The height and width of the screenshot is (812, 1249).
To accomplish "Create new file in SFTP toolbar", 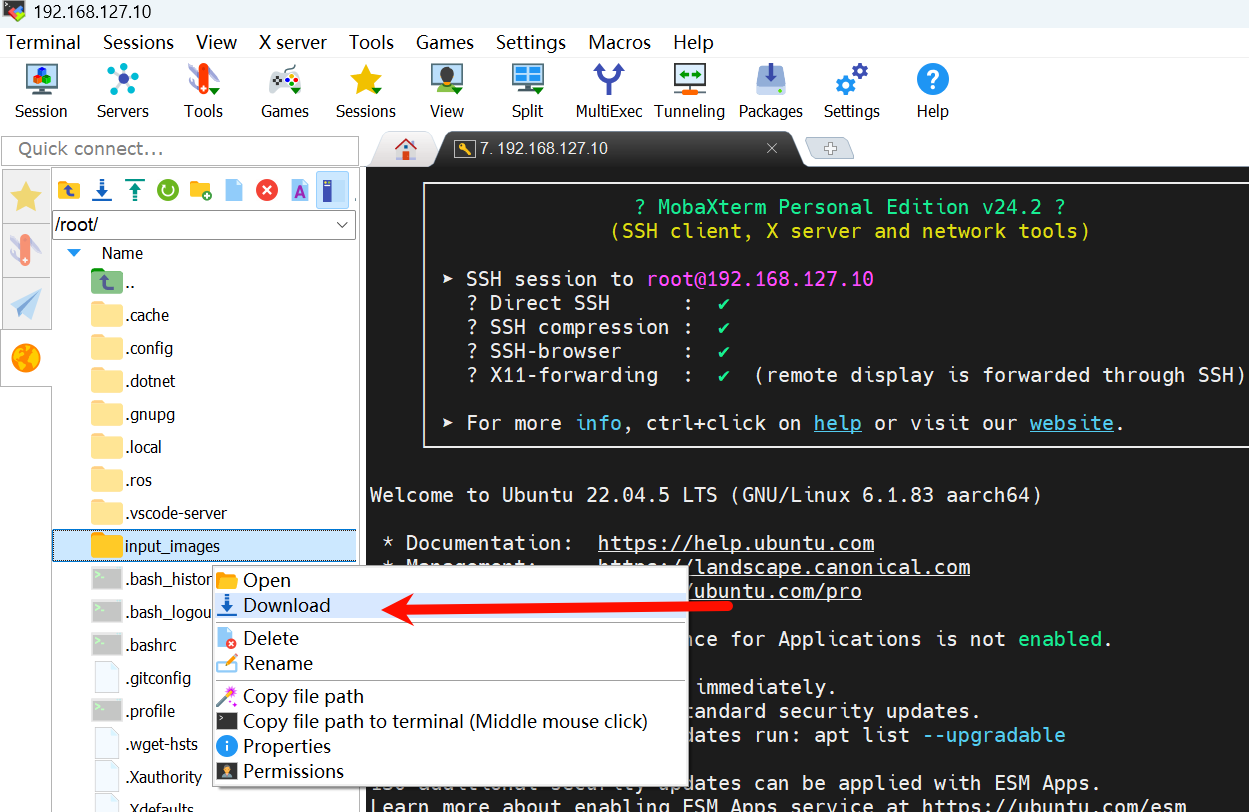I will [234, 189].
